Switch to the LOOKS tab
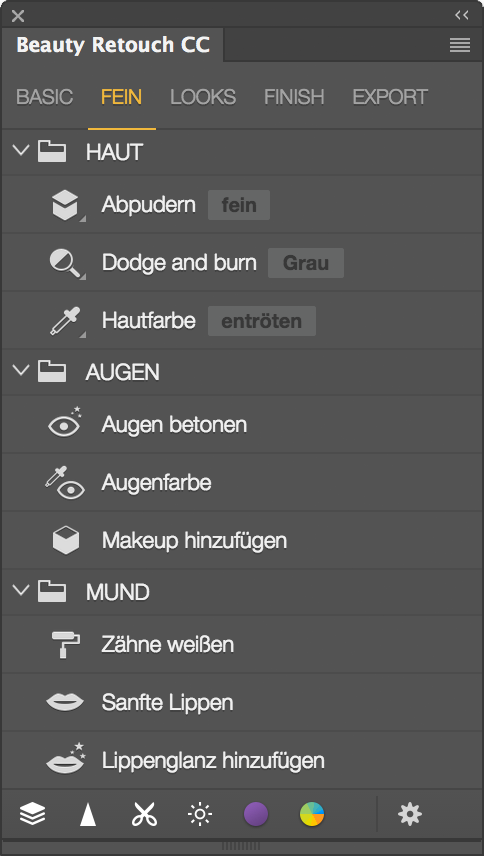Image resolution: width=484 pixels, height=856 pixels. (x=203, y=97)
